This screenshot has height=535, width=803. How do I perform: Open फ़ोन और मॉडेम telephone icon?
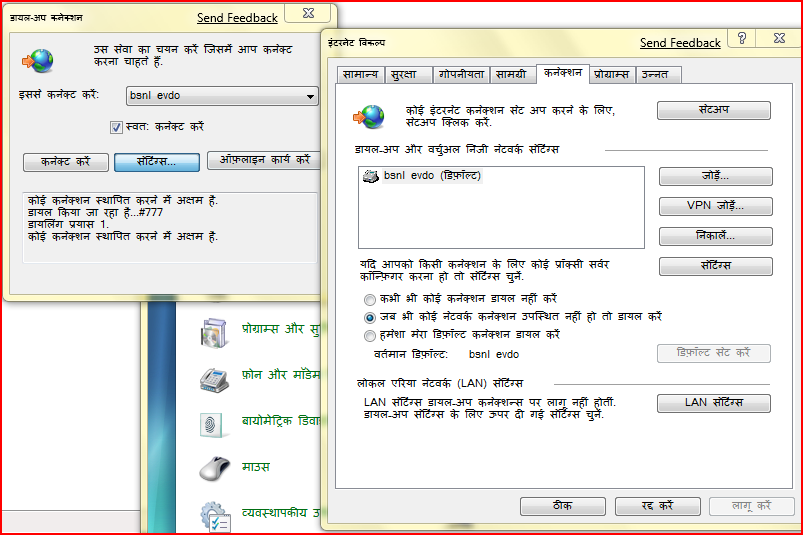tap(214, 380)
